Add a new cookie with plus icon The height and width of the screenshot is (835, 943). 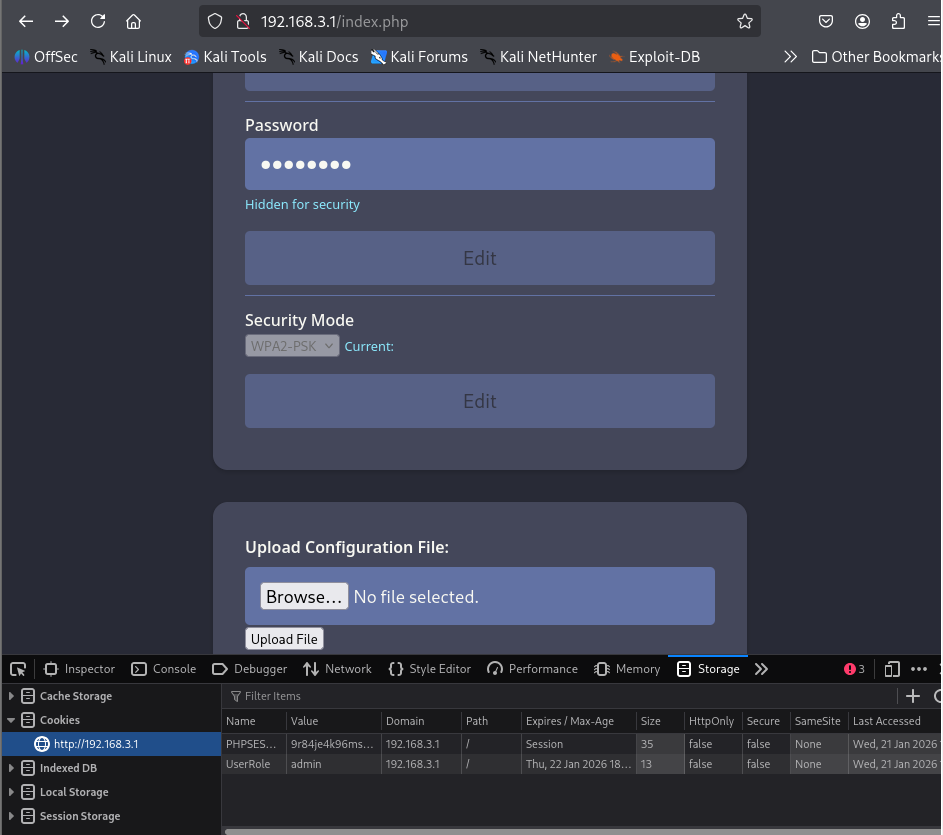[x=912, y=696]
